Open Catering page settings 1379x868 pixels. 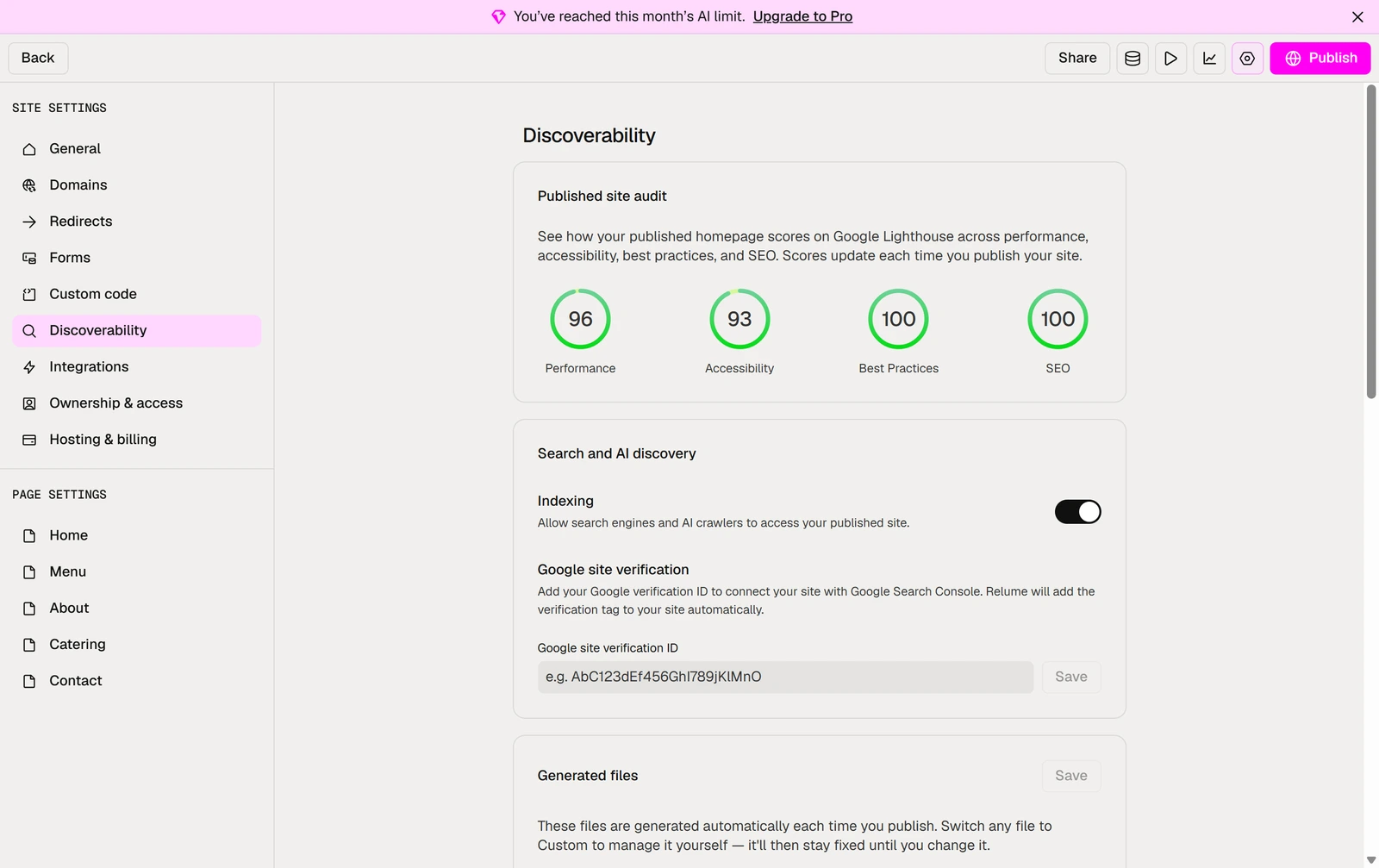pos(136,645)
